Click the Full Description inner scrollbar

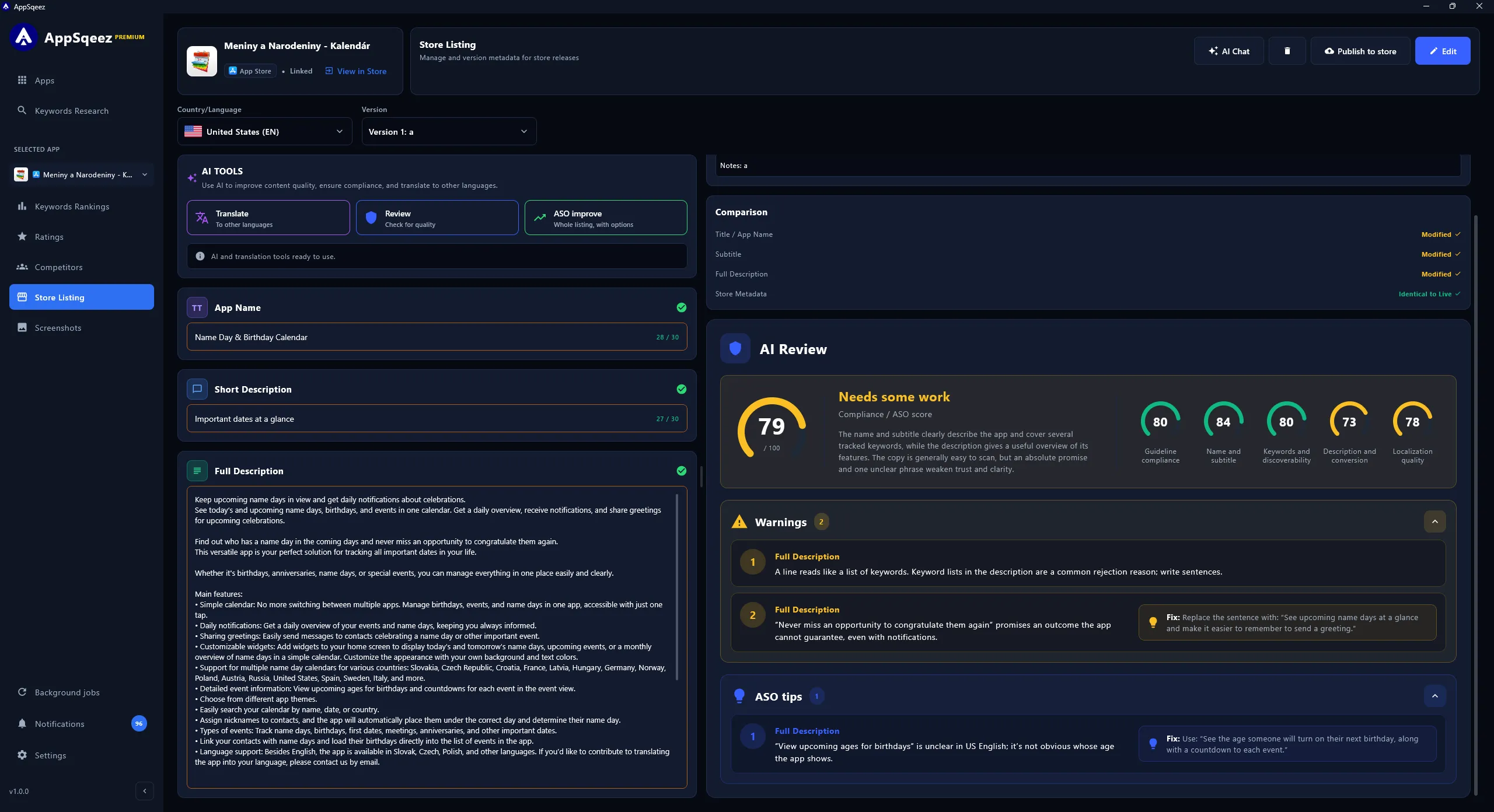677,586
